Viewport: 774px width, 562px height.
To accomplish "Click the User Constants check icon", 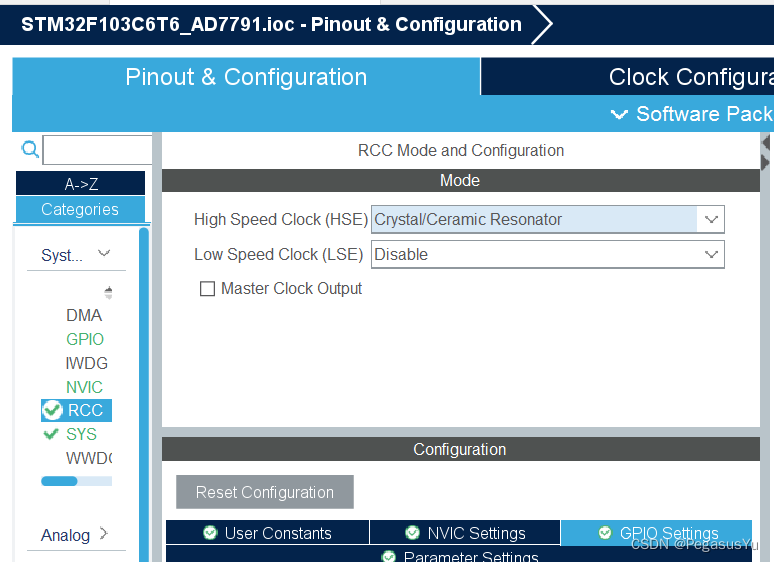I will tap(210, 532).
